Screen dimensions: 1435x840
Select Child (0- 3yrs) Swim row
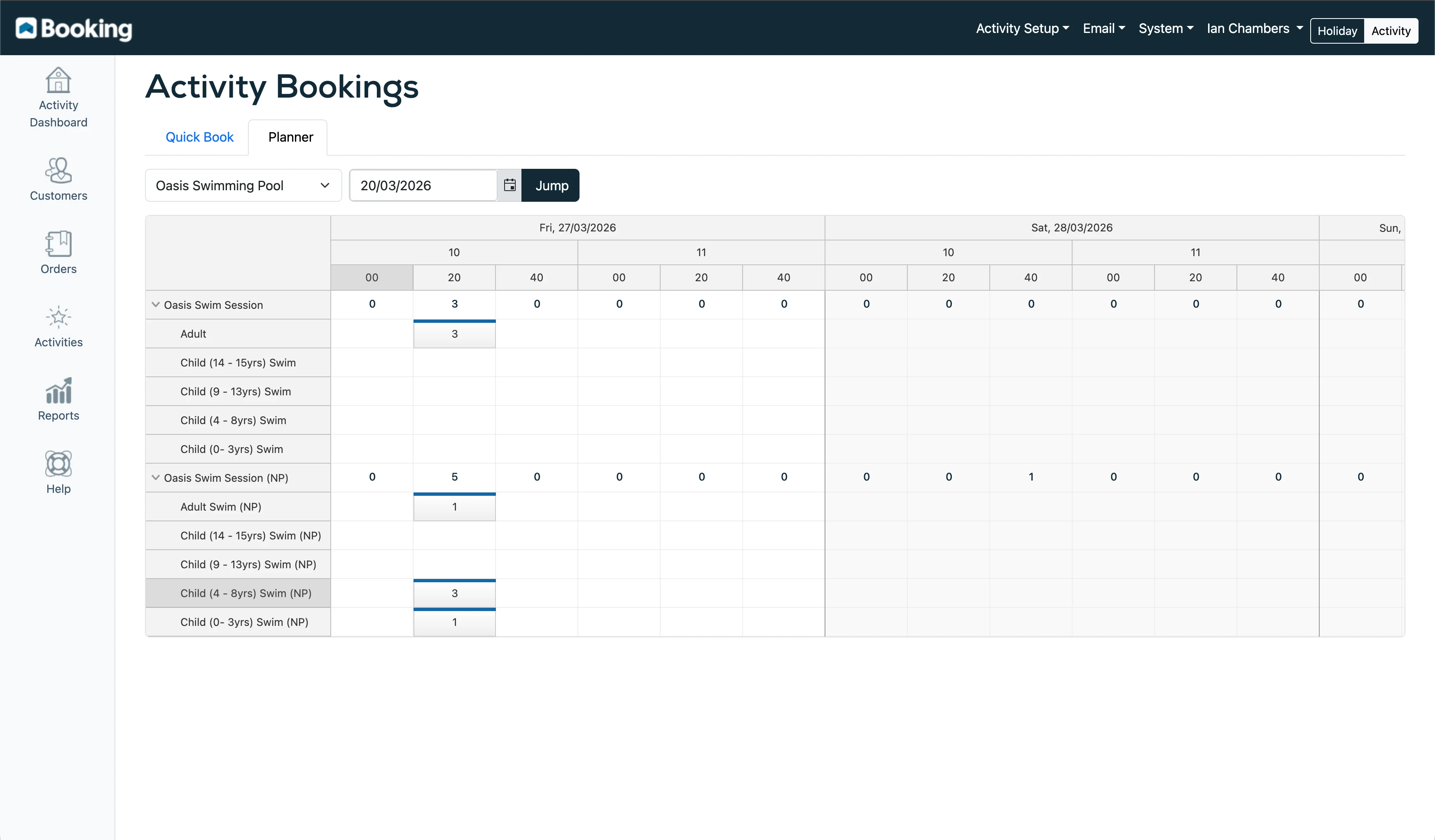pos(238,449)
